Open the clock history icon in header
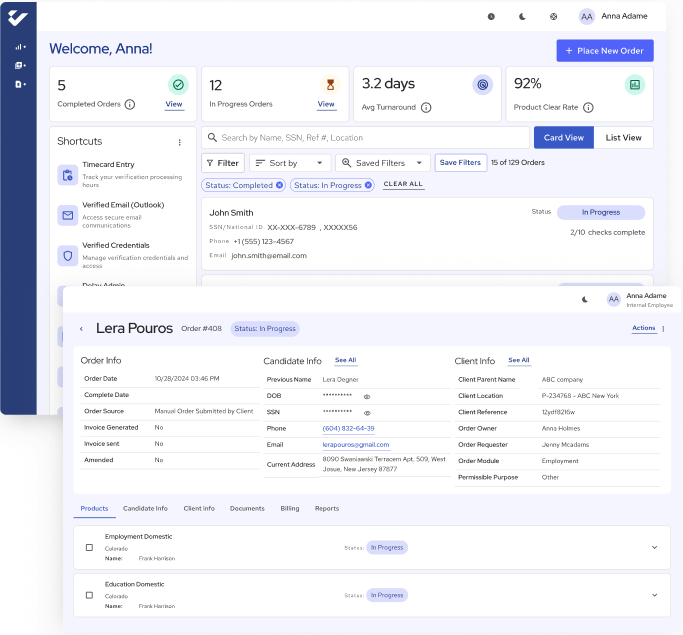This screenshot has width=683, height=635. (491, 16)
